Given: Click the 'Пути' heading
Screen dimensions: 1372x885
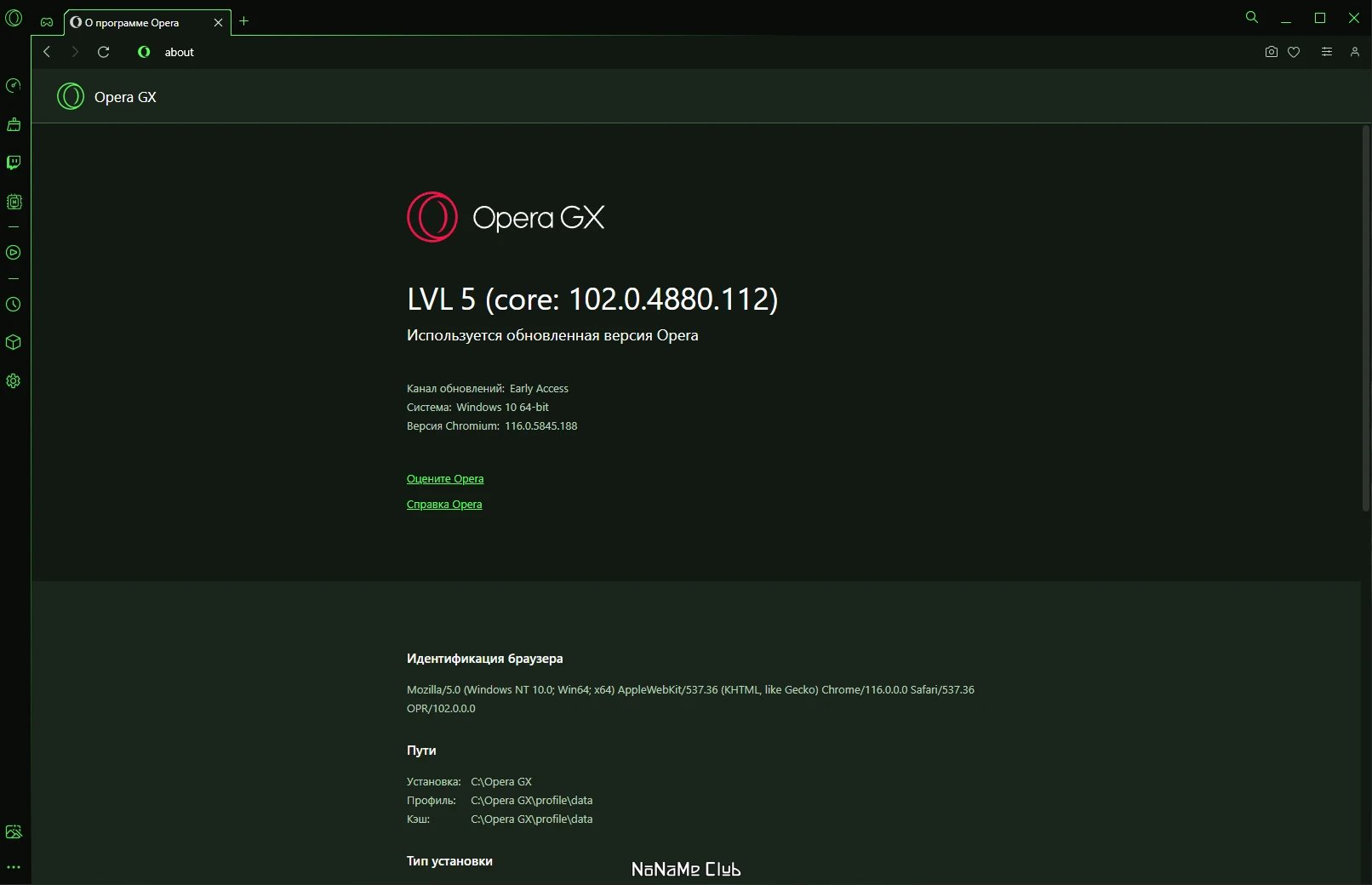Looking at the screenshot, I should [x=421, y=751].
